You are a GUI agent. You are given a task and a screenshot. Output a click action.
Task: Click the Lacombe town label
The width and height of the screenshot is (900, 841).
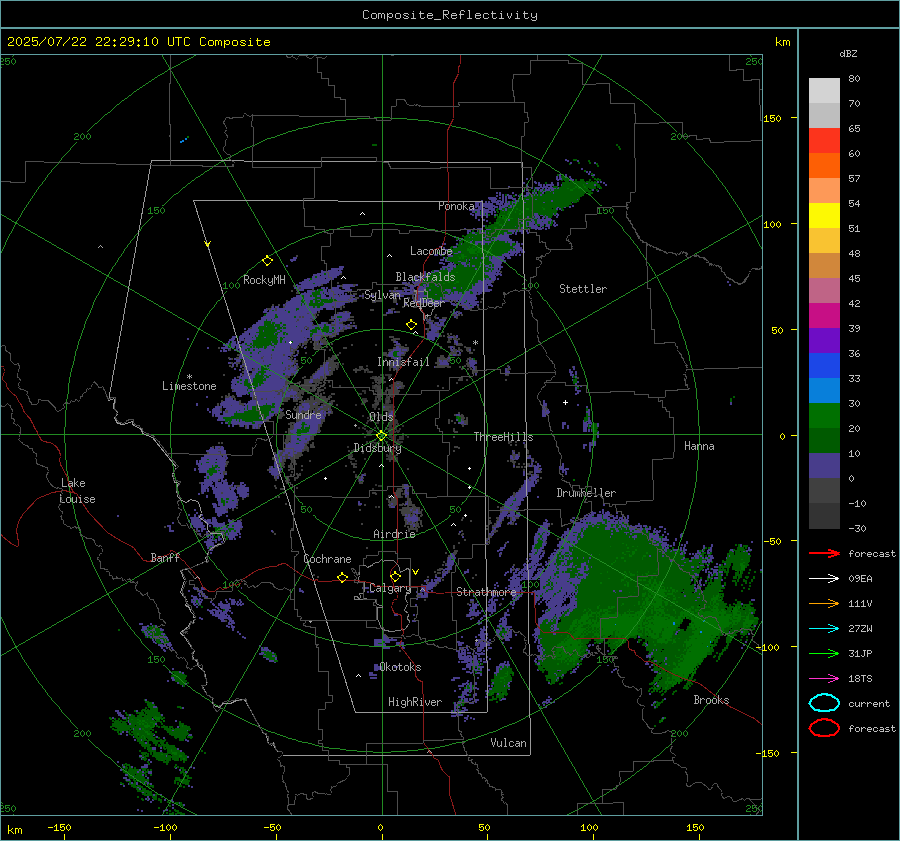tap(431, 251)
